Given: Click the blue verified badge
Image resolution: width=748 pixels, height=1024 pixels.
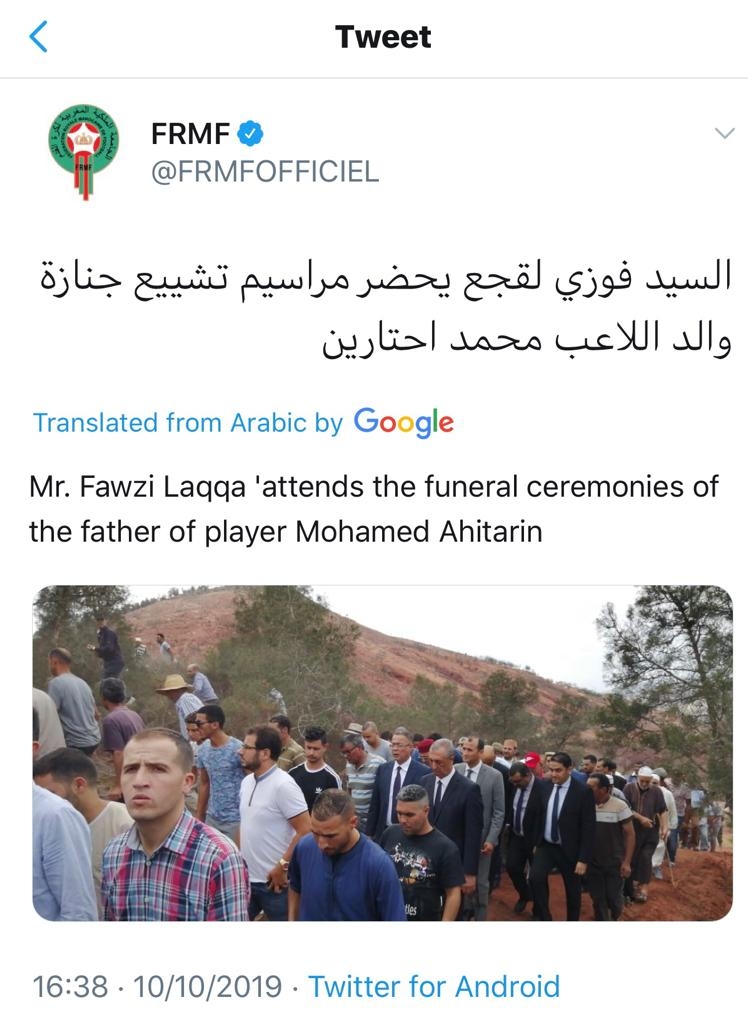Looking at the screenshot, I should coord(250,134).
